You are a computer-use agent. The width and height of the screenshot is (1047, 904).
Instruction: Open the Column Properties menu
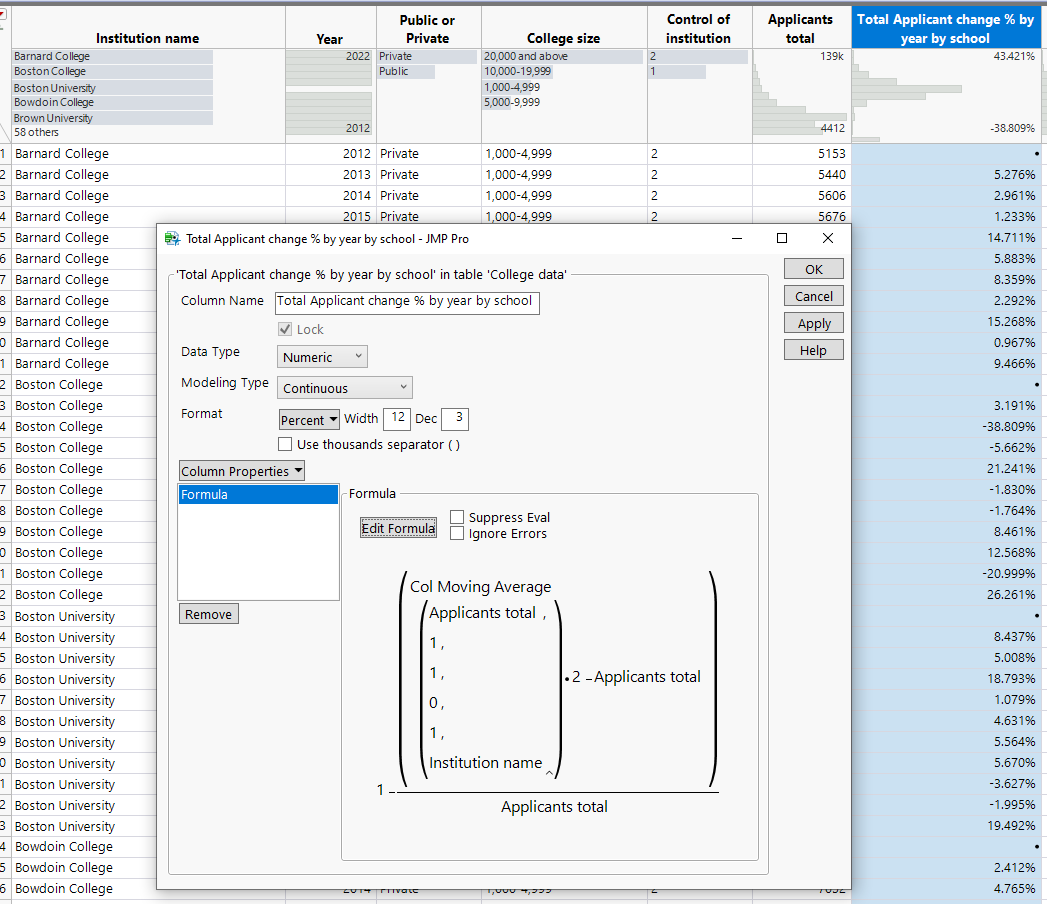239,470
